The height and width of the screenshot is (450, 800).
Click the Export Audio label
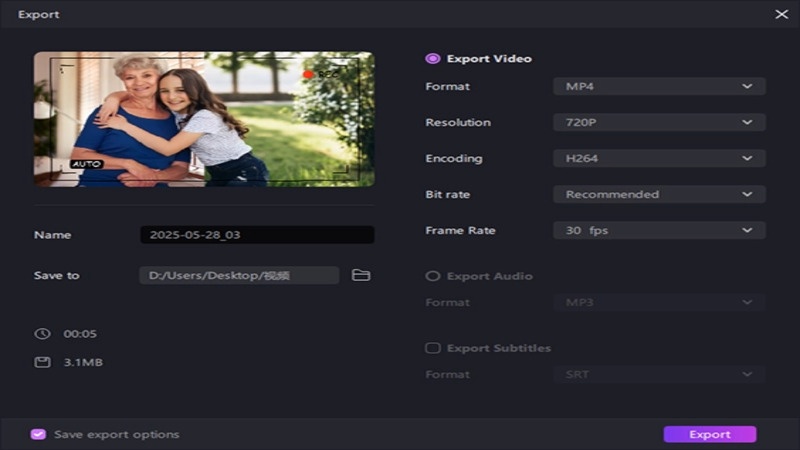point(490,276)
